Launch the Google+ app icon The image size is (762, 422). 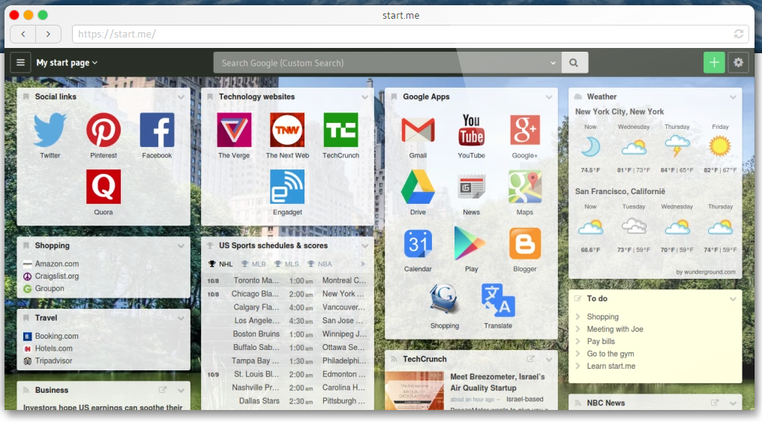pyautogui.click(x=525, y=130)
